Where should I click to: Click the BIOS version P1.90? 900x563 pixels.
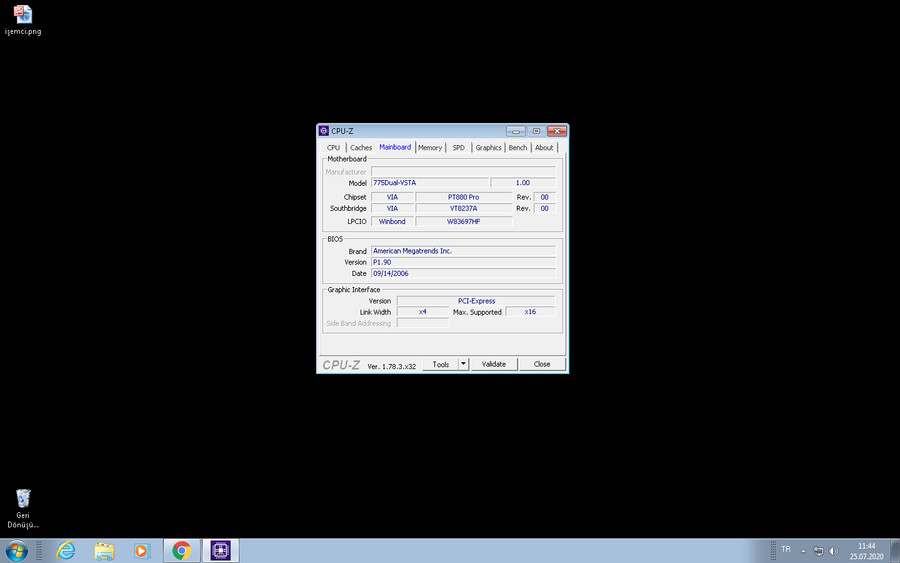tap(463, 262)
